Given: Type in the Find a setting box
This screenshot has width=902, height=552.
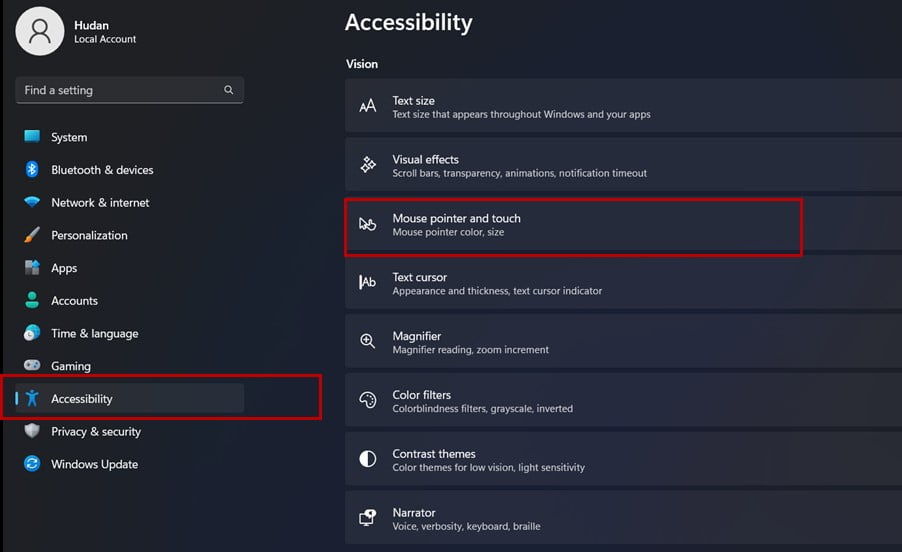Looking at the screenshot, I should (120, 90).
